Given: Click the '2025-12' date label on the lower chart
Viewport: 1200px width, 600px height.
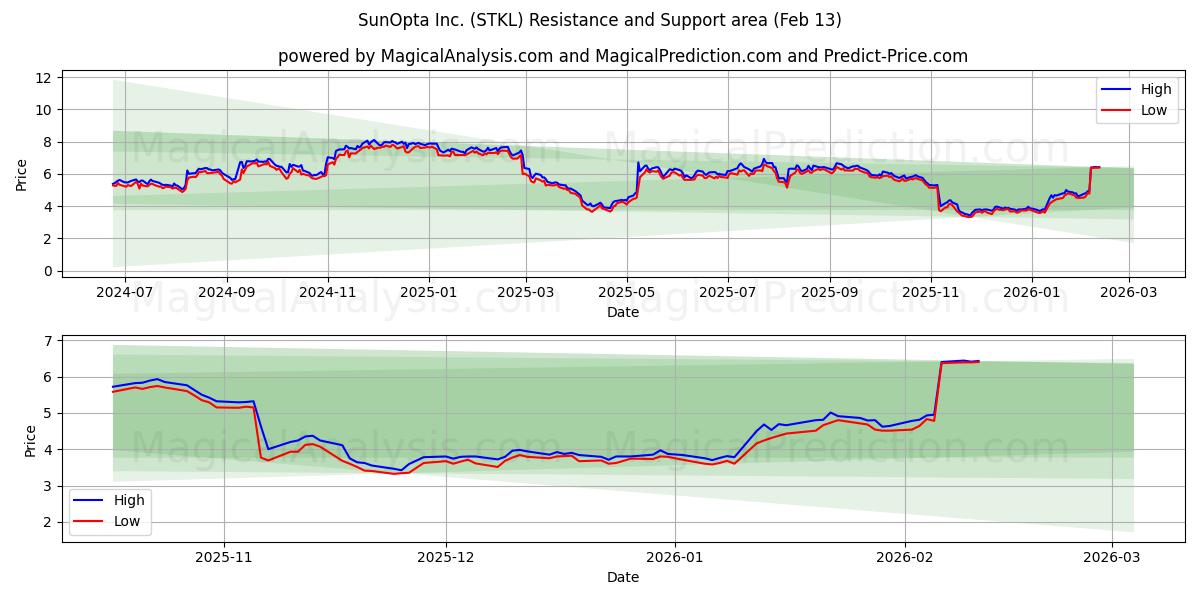Looking at the screenshot, I should click(x=446, y=558).
